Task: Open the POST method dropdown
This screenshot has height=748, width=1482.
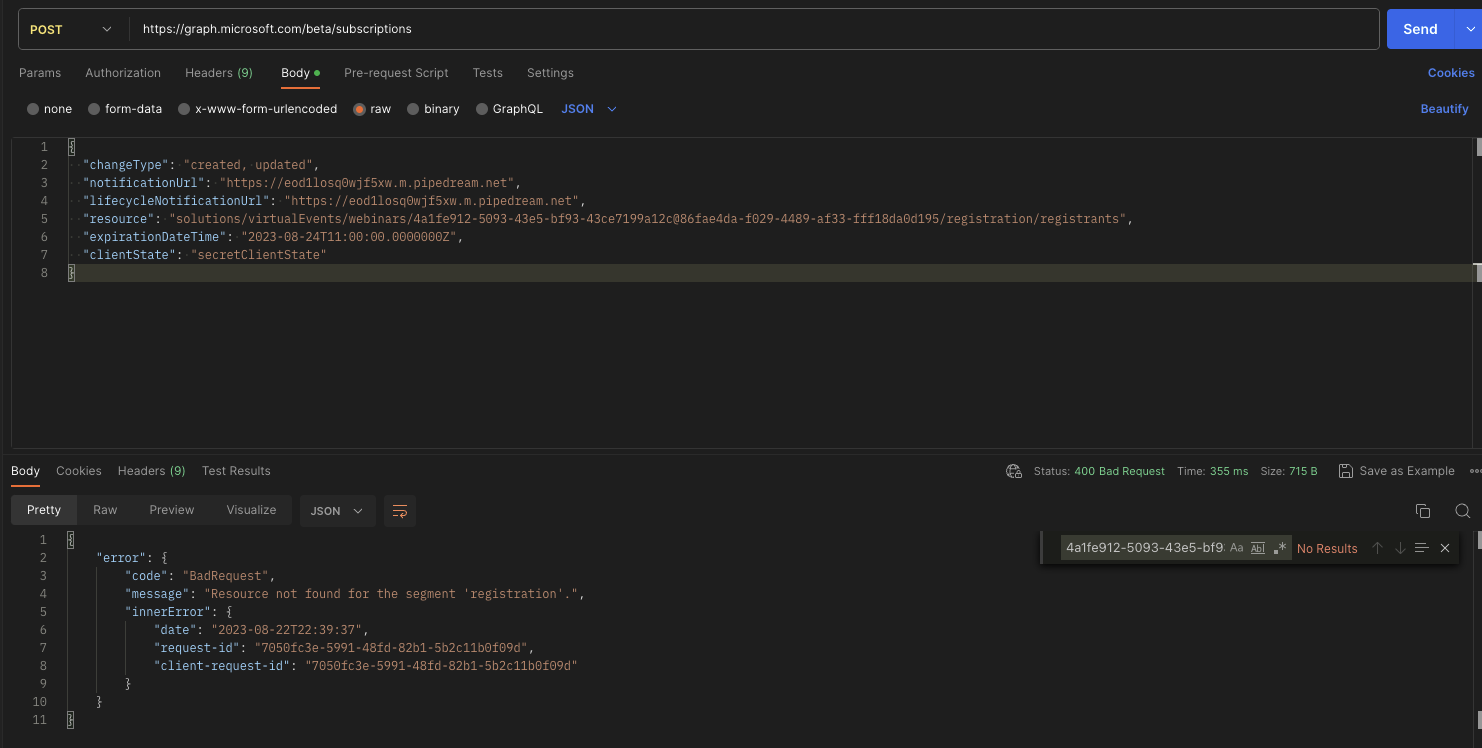Action: point(73,29)
